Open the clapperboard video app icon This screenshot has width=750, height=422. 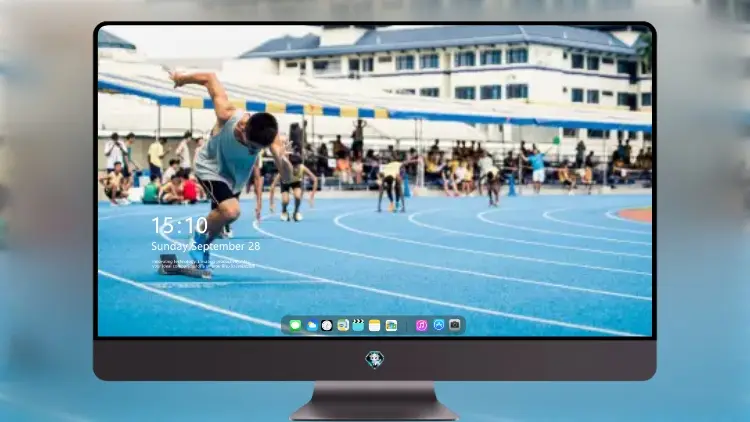coord(358,325)
